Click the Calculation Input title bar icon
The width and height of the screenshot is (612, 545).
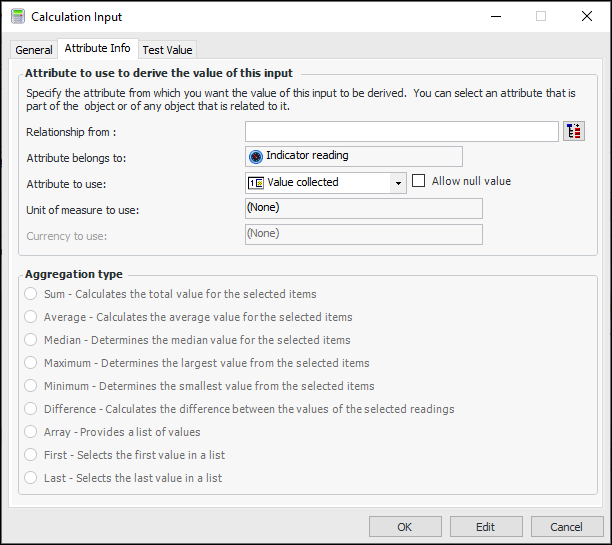[x=16, y=17]
